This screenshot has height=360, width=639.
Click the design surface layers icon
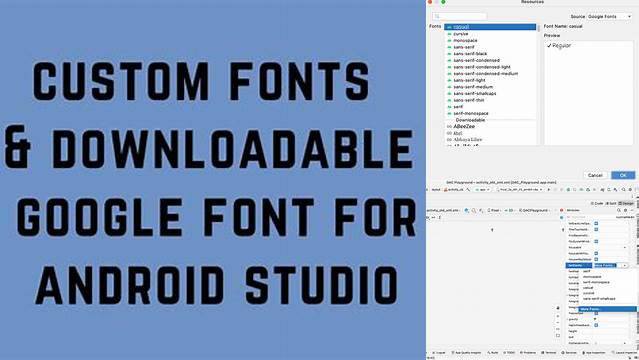(467, 210)
